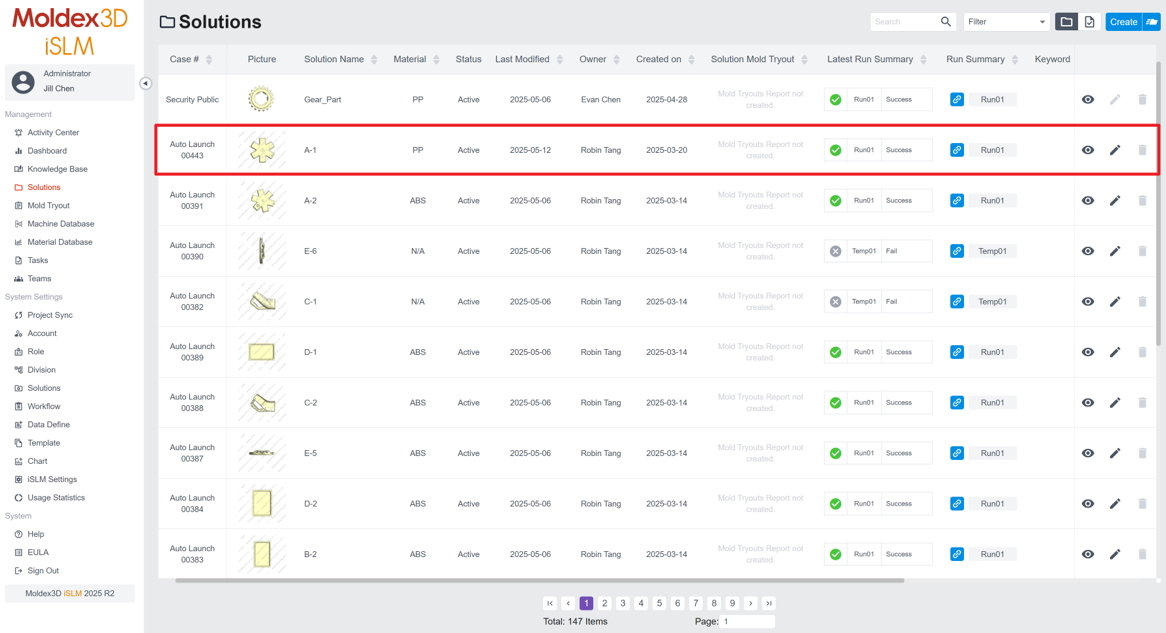Click the failed status icon for C-1

835,302
